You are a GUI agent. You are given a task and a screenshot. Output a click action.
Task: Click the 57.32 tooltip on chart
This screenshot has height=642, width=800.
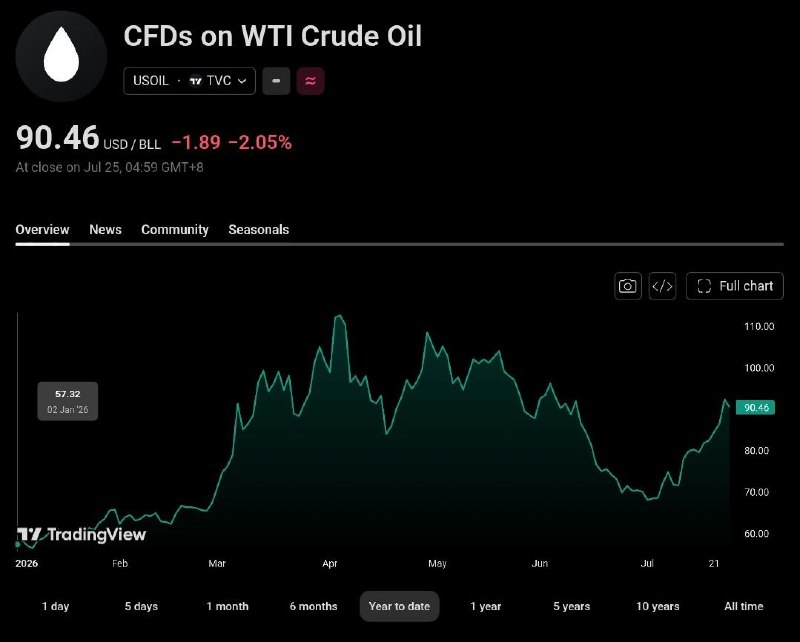[67, 401]
